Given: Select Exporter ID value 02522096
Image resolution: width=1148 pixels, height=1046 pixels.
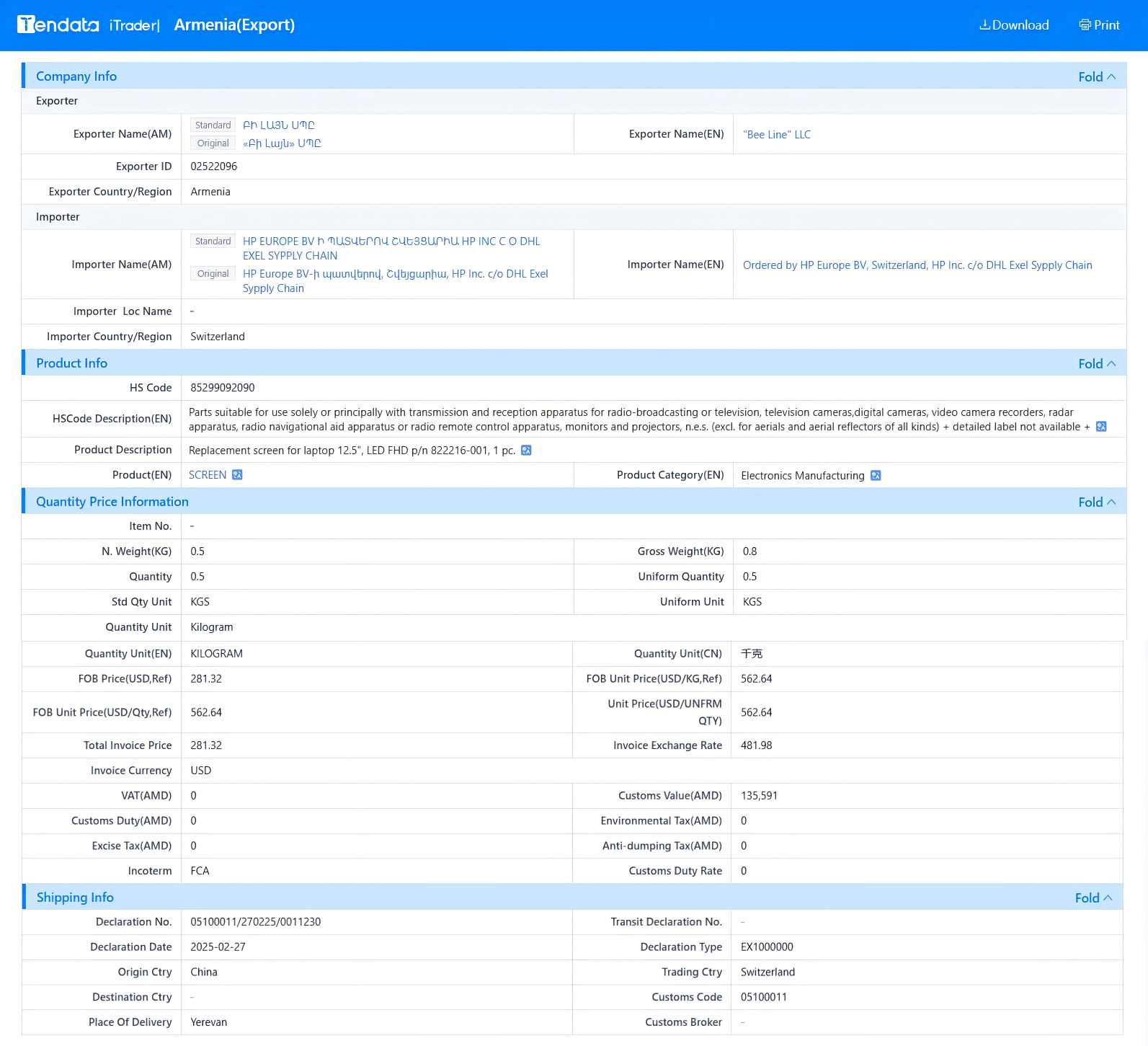Looking at the screenshot, I should click(x=214, y=167).
